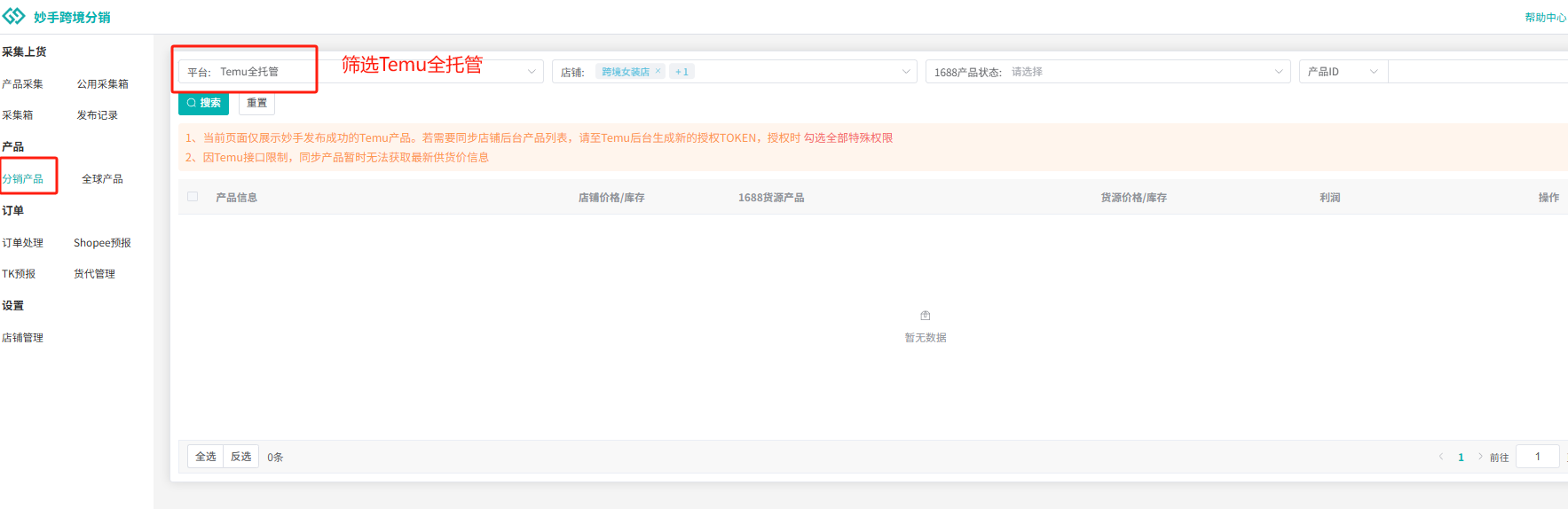
Task: Click the 搜索 search button
Action: [203, 103]
